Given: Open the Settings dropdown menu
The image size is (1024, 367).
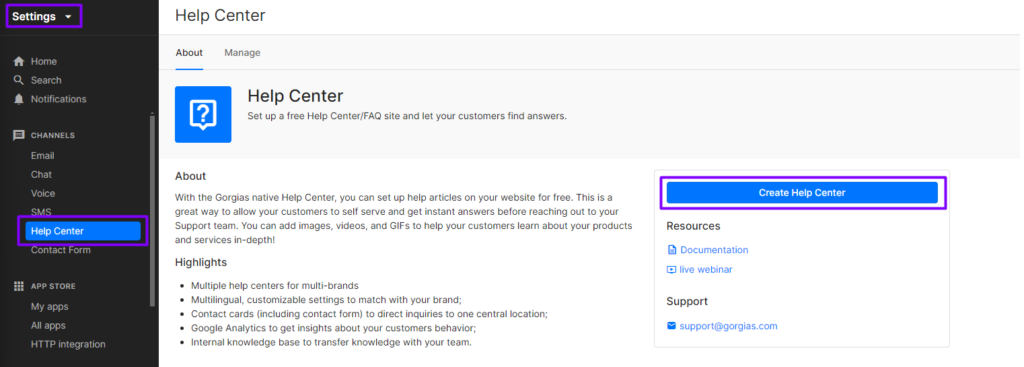Looking at the screenshot, I should pyautogui.click(x=43, y=16).
